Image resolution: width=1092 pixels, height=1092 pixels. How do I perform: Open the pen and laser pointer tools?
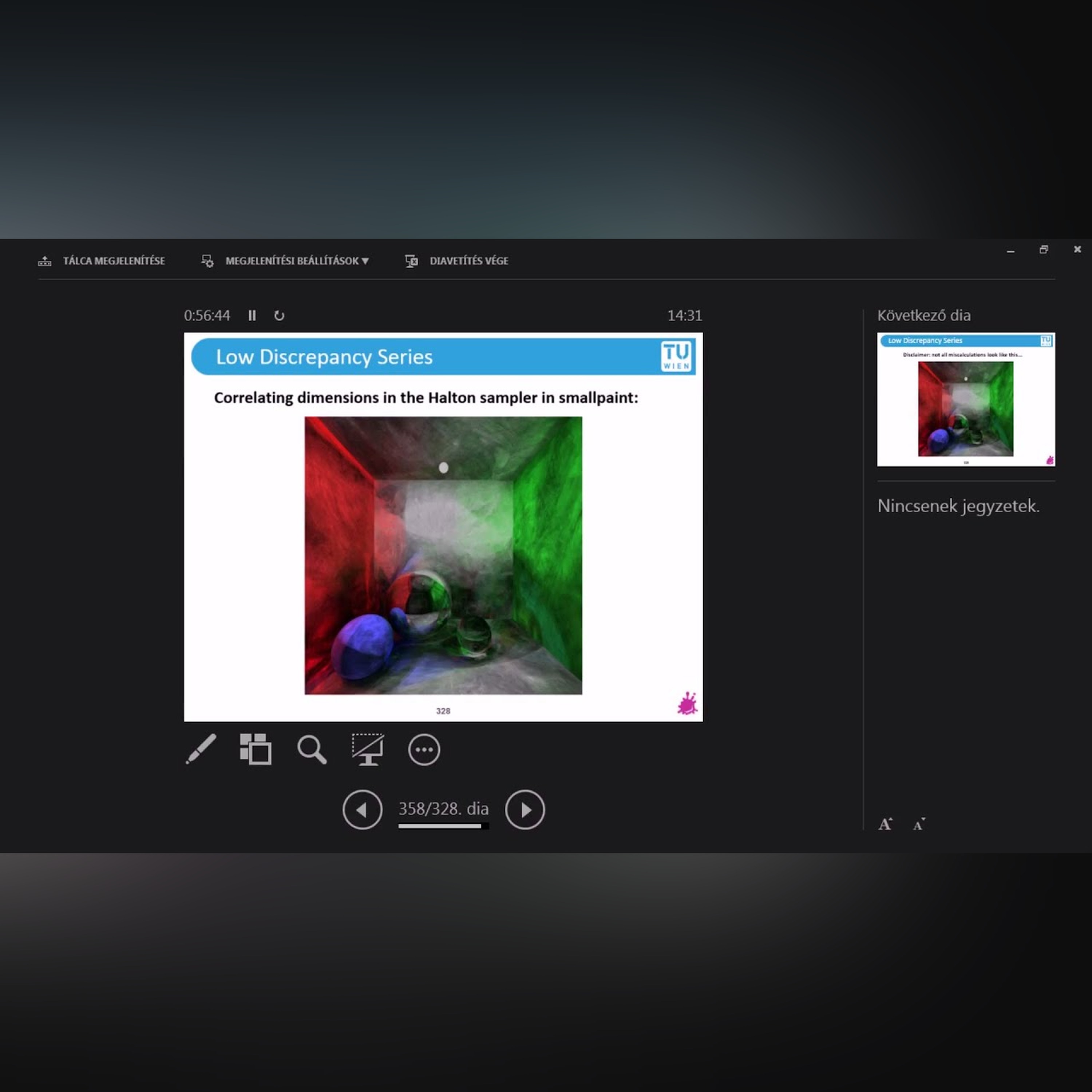click(201, 749)
